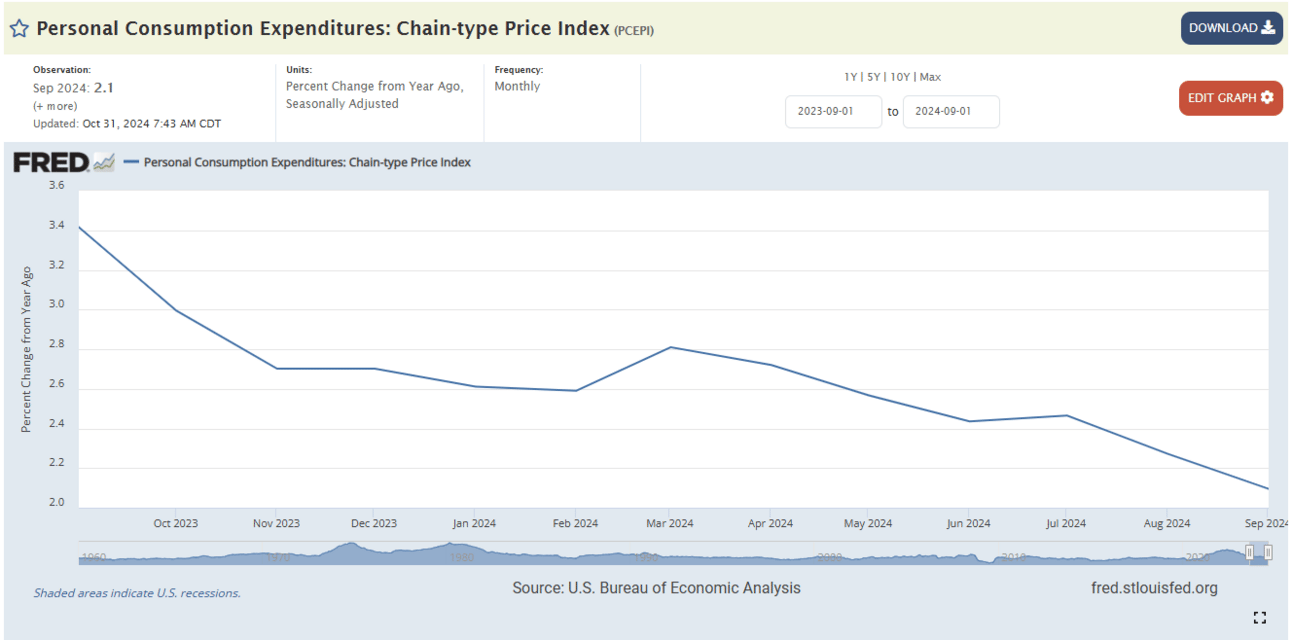
Task: Click the Oct 2023 axis label
Action: click(x=175, y=523)
